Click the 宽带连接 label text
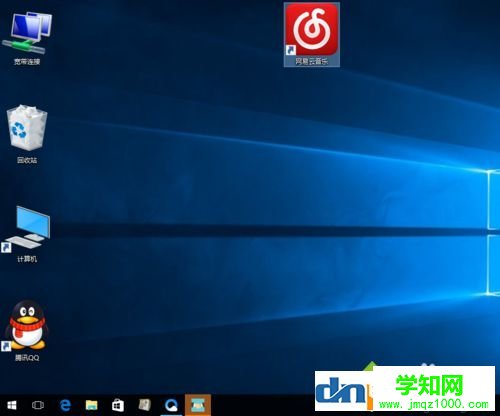 click(x=27, y=61)
